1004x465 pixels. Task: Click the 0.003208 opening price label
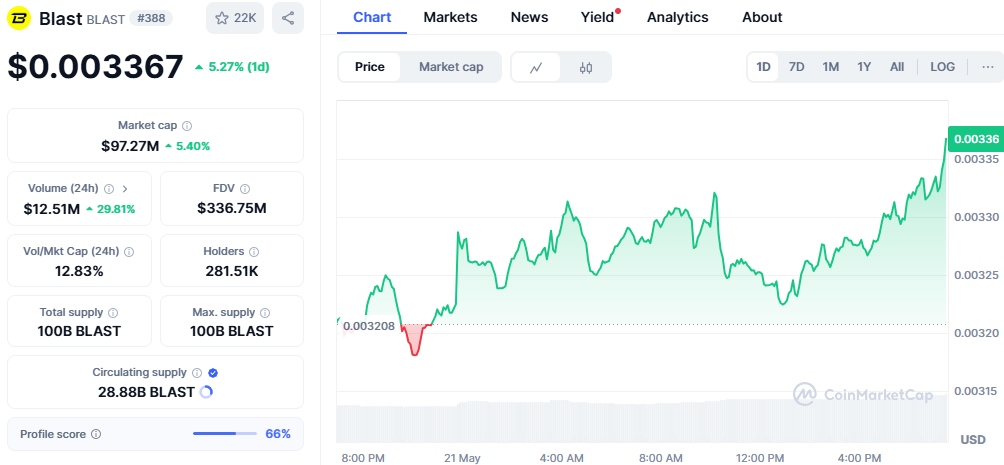point(369,326)
